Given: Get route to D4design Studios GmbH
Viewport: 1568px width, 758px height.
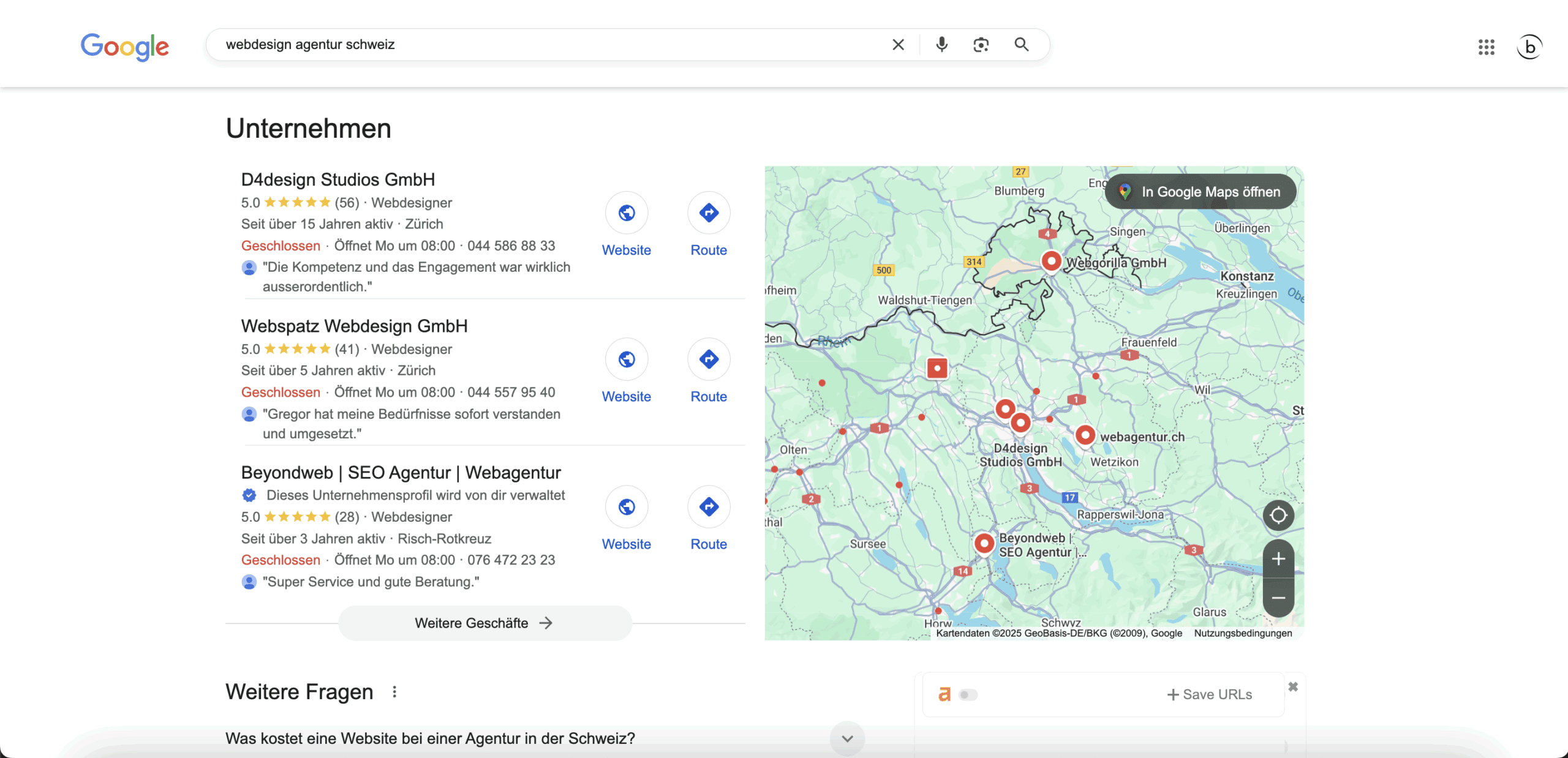Looking at the screenshot, I should (709, 212).
